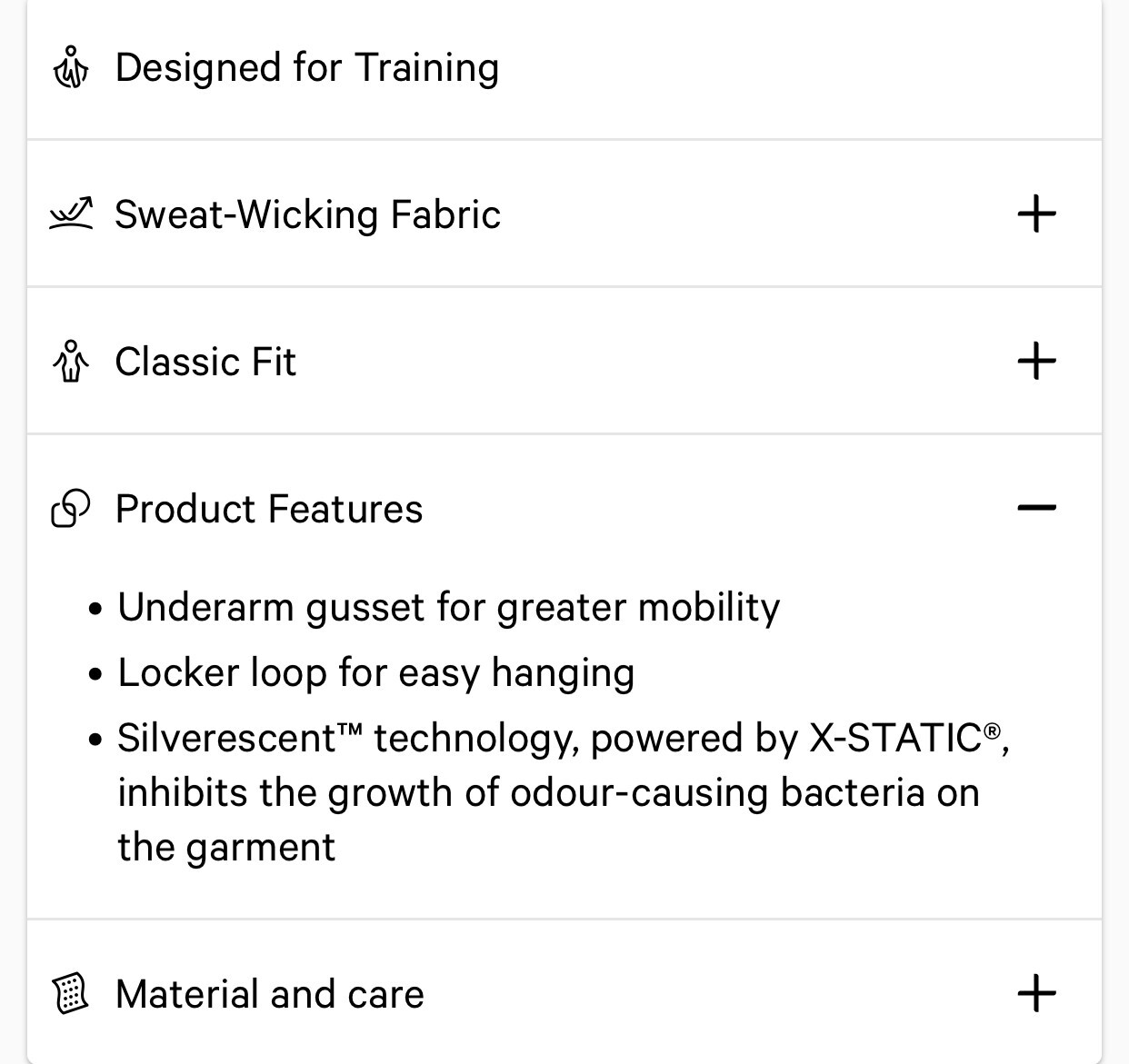Open the Sweat-Wicking Fabric section title

[307, 214]
